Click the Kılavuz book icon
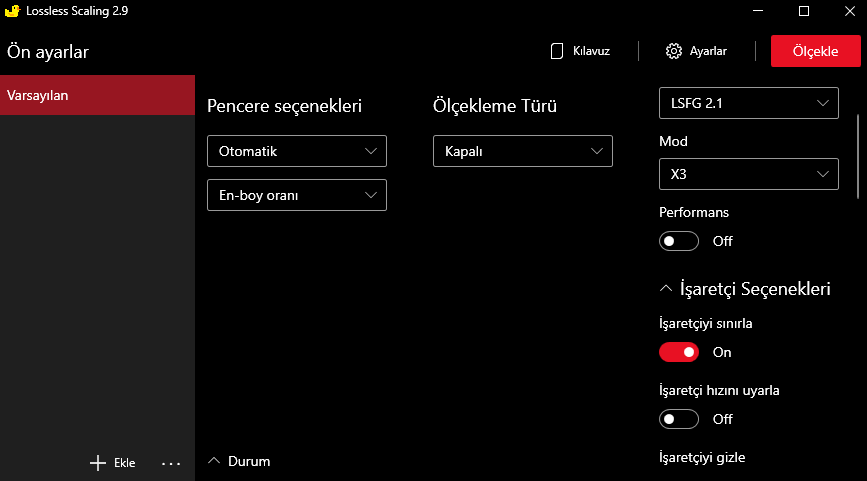This screenshot has width=867, height=481. [x=557, y=51]
